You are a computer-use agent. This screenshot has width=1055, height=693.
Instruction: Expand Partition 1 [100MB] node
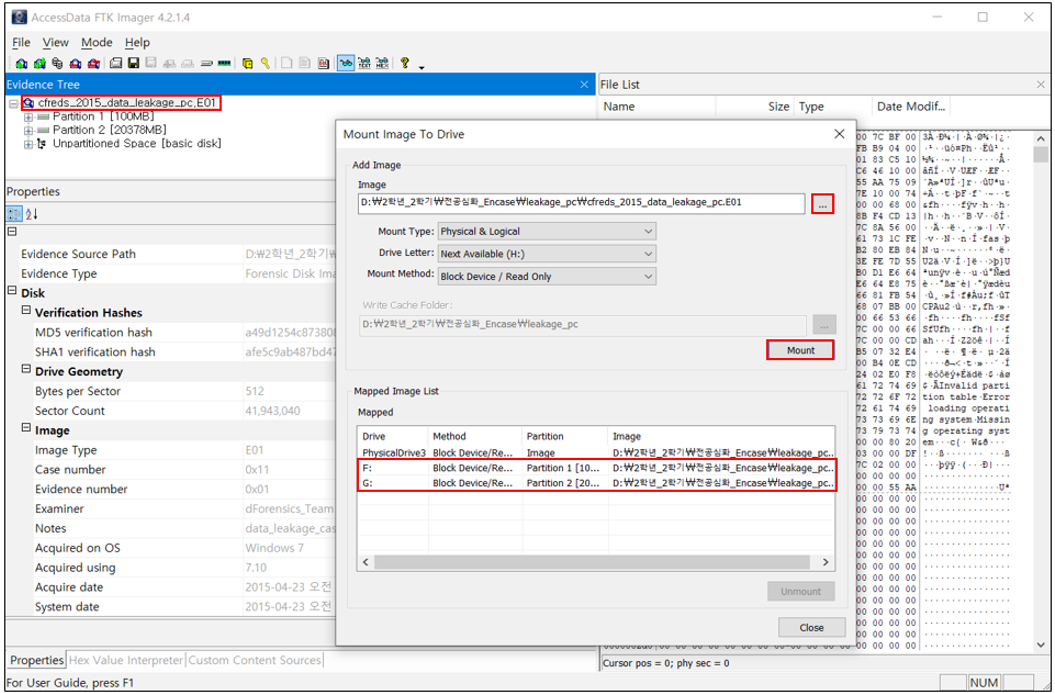point(28,117)
